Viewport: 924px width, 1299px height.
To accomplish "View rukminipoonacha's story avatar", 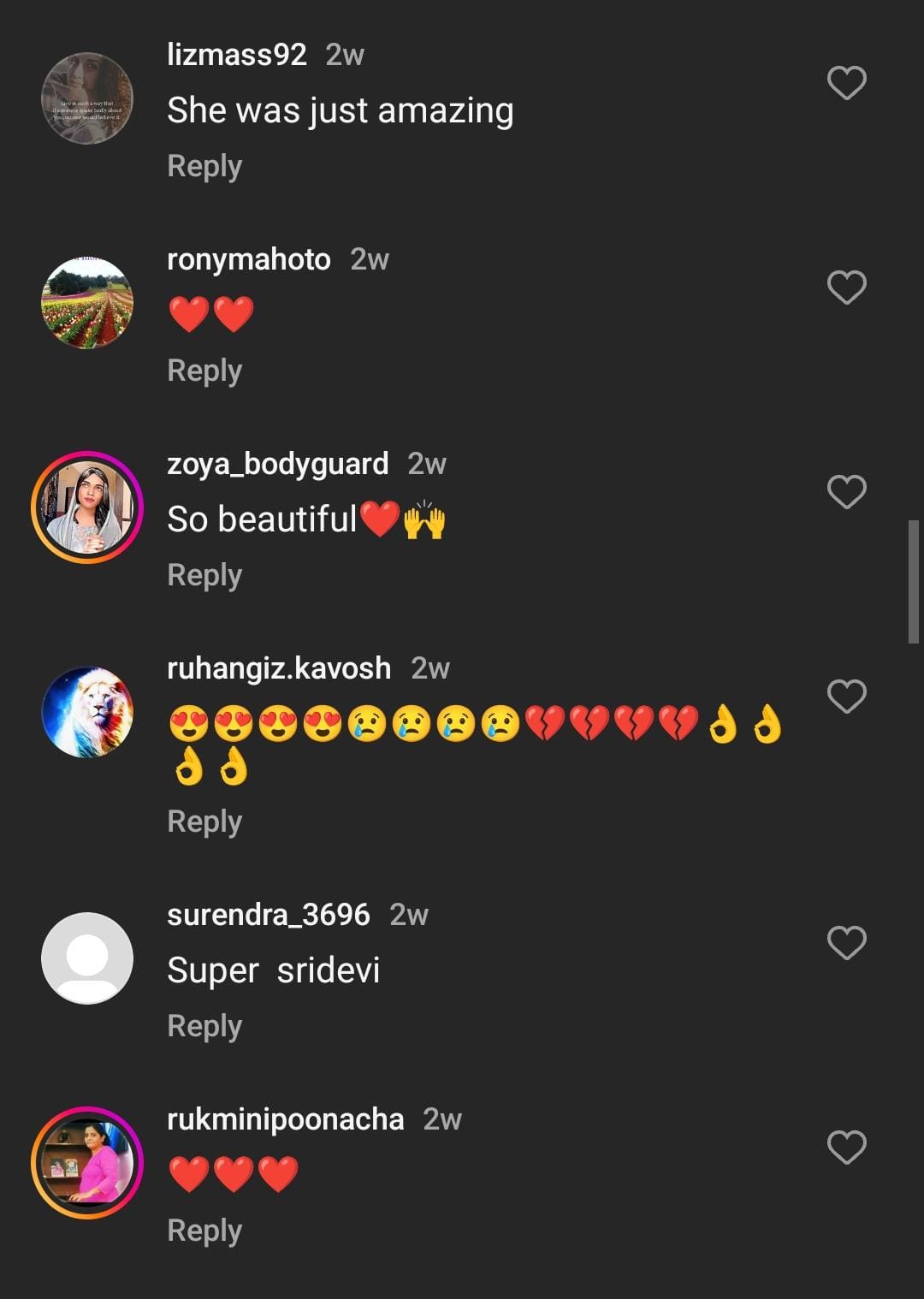I will click(x=87, y=1163).
